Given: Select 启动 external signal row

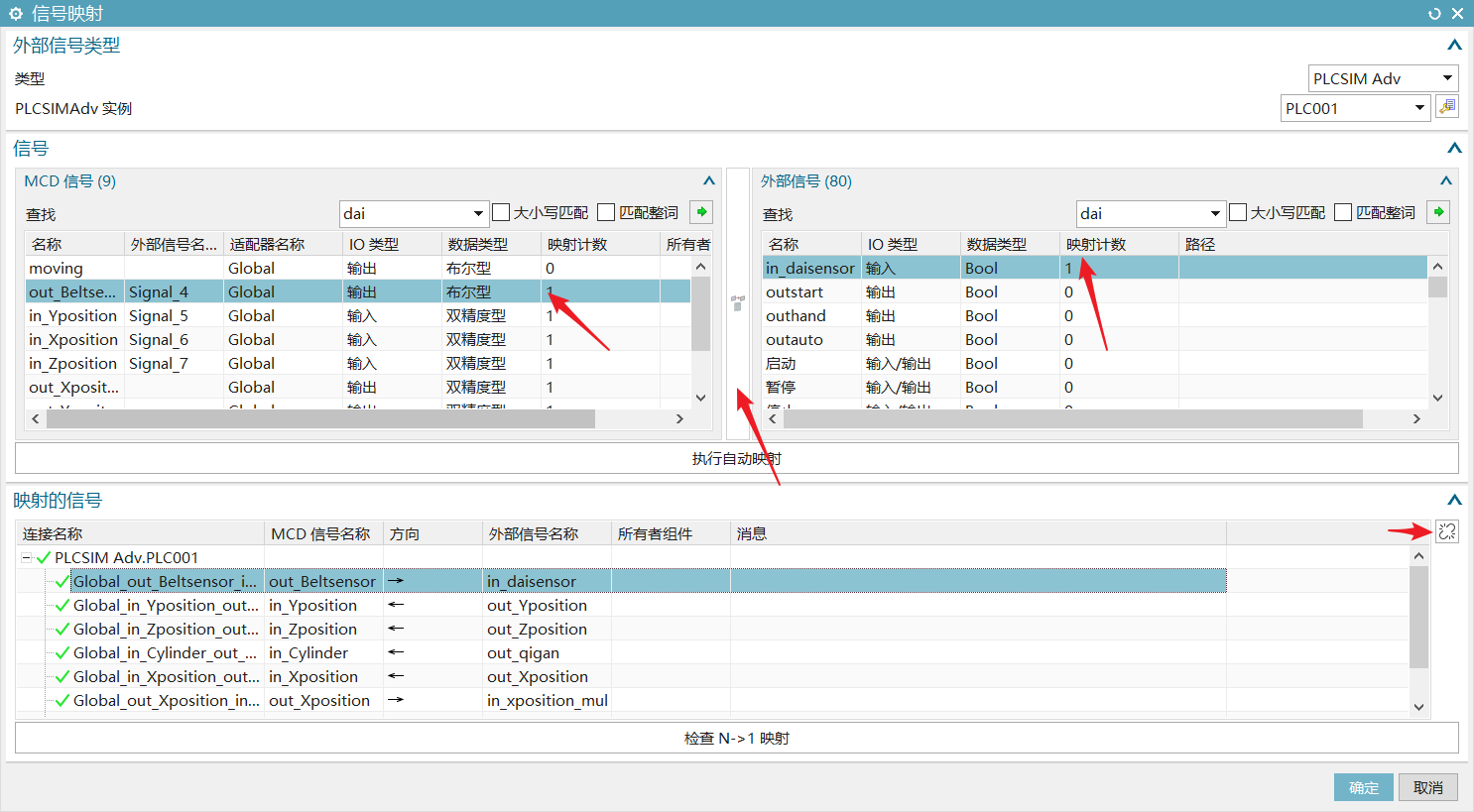Looking at the screenshot, I should tap(1095, 363).
